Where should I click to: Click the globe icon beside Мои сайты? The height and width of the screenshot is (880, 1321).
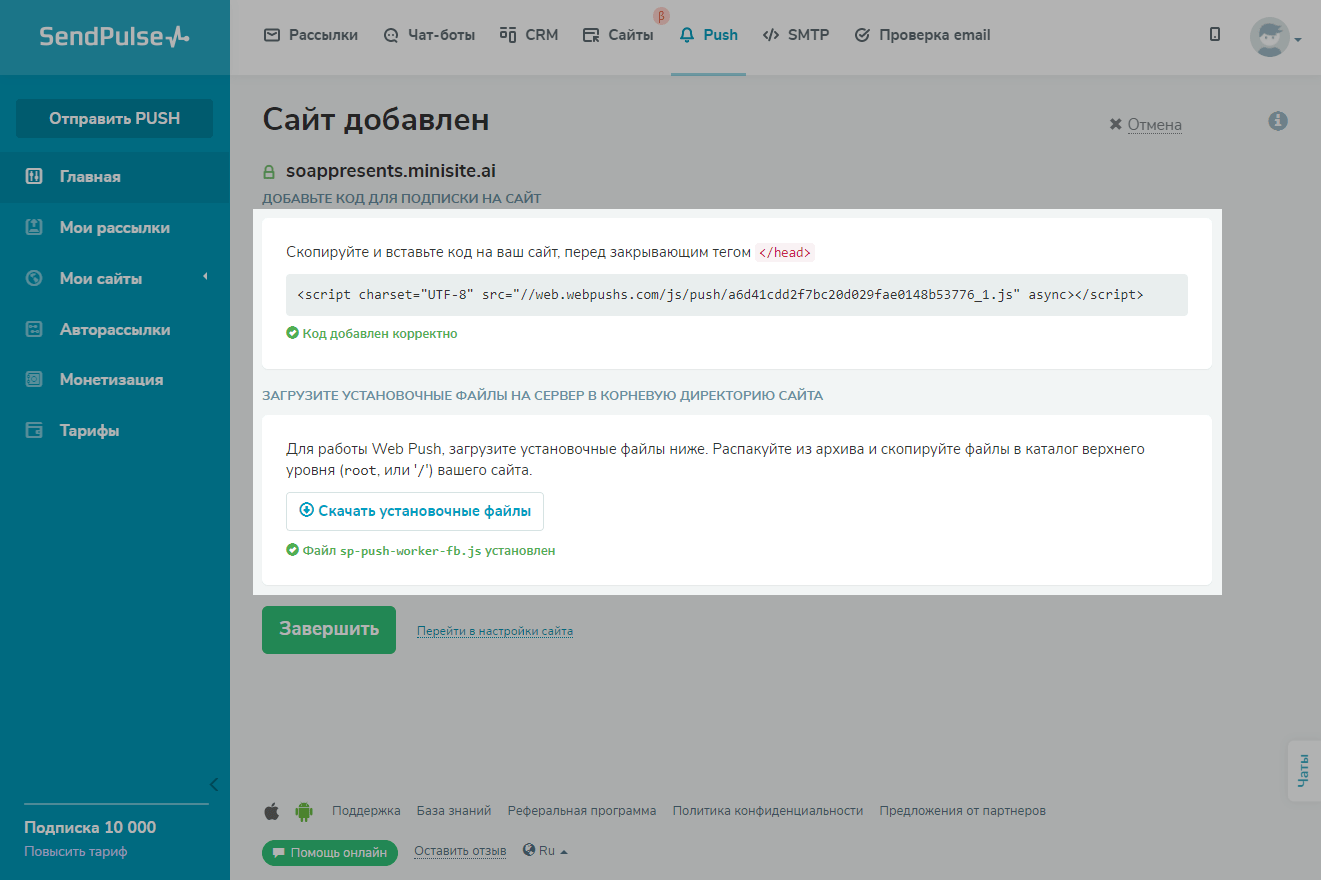click(x=34, y=278)
